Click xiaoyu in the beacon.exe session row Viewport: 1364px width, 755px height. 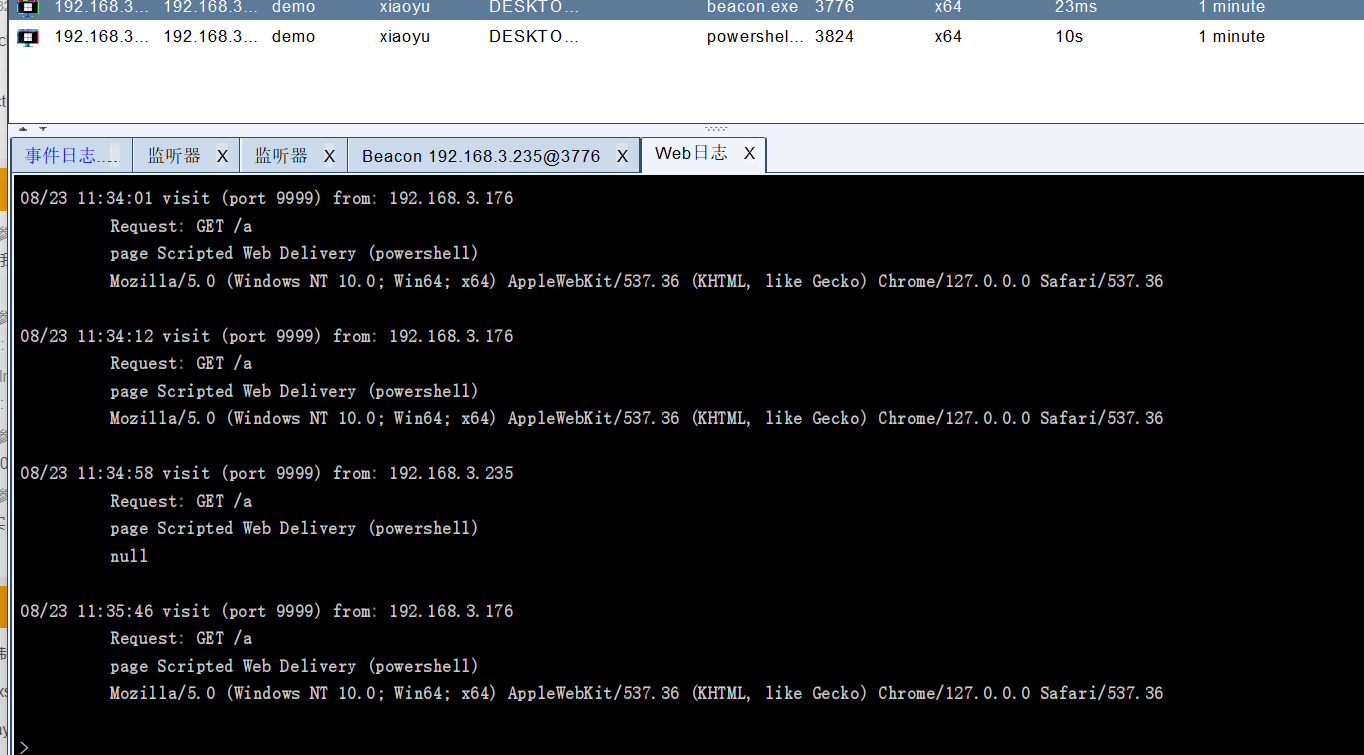pos(405,7)
